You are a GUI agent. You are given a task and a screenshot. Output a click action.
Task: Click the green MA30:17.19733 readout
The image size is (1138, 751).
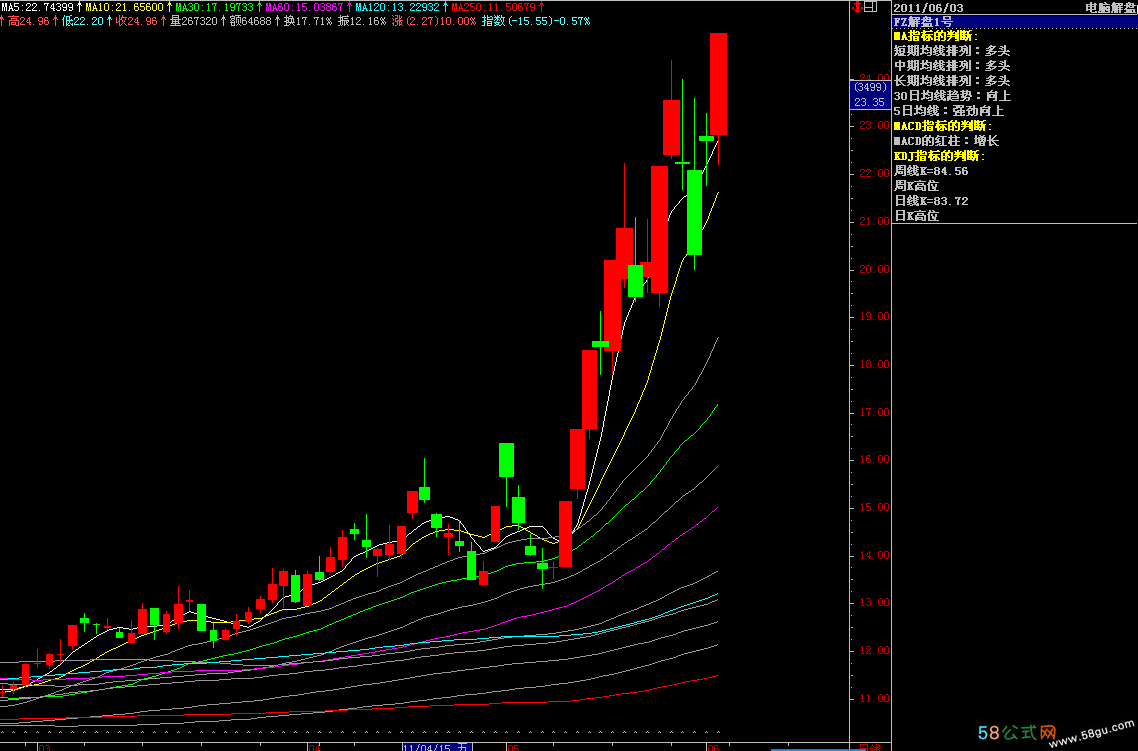(214, 7)
